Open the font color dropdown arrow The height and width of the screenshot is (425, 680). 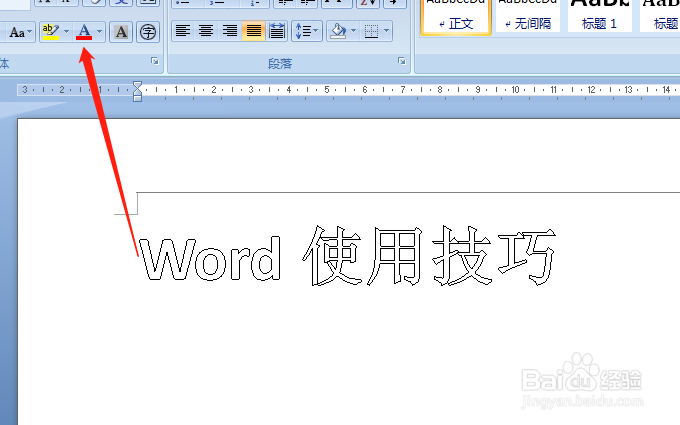99,32
